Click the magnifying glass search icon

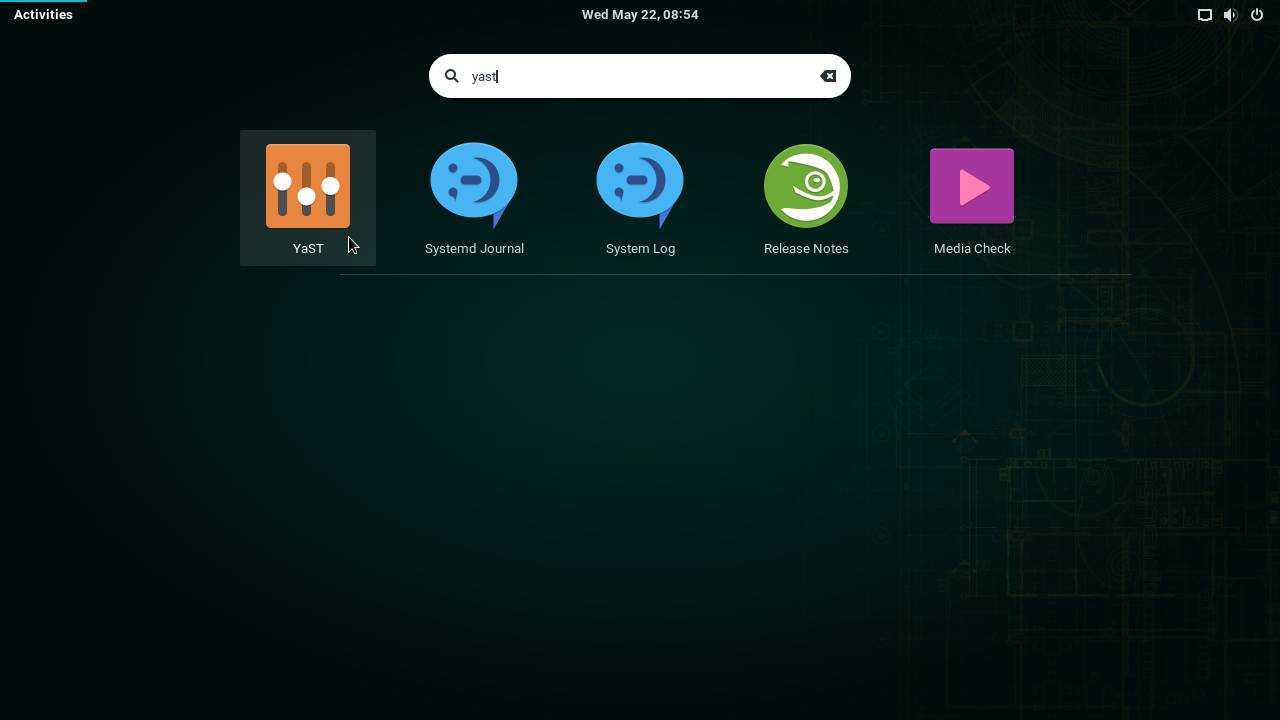pyautogui.click(x=452, y=76)
